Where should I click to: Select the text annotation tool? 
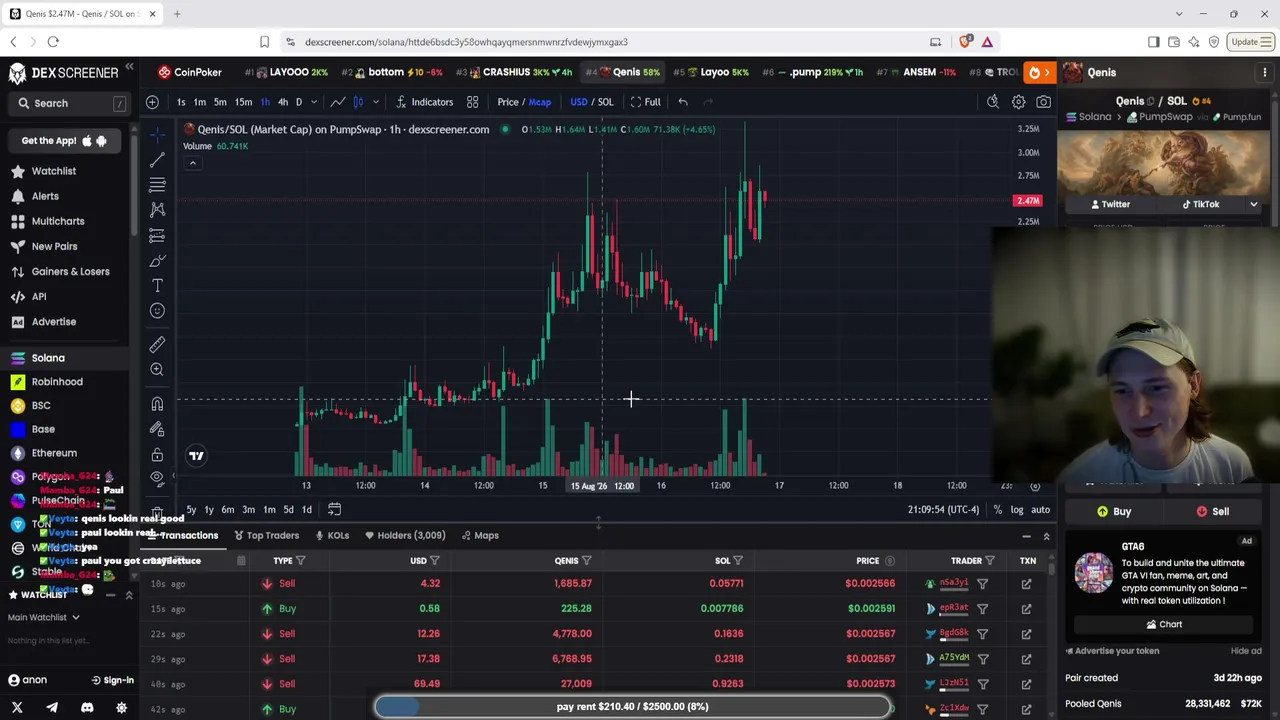157,286
